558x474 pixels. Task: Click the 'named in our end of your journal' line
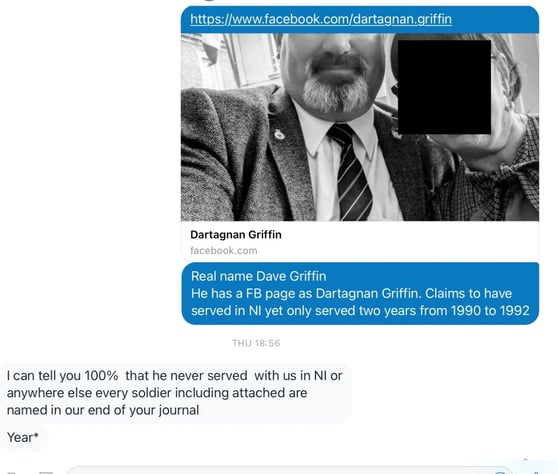pyautogui.click(x=103, y=410)
